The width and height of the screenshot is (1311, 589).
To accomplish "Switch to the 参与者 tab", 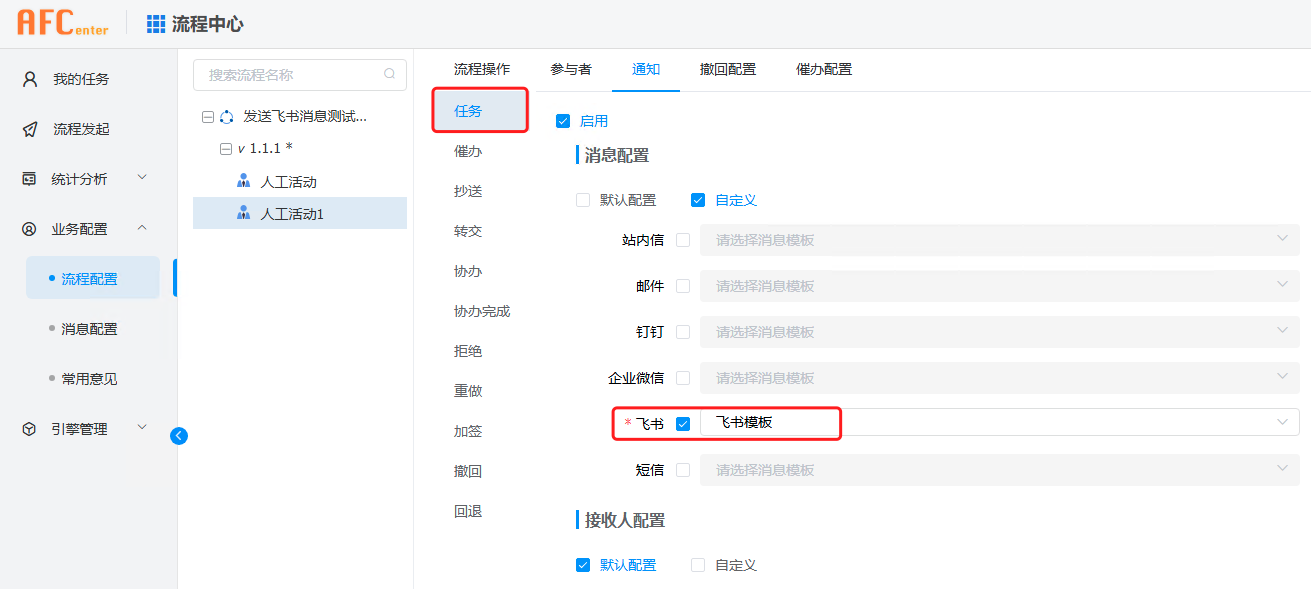I will pos(571,69).
